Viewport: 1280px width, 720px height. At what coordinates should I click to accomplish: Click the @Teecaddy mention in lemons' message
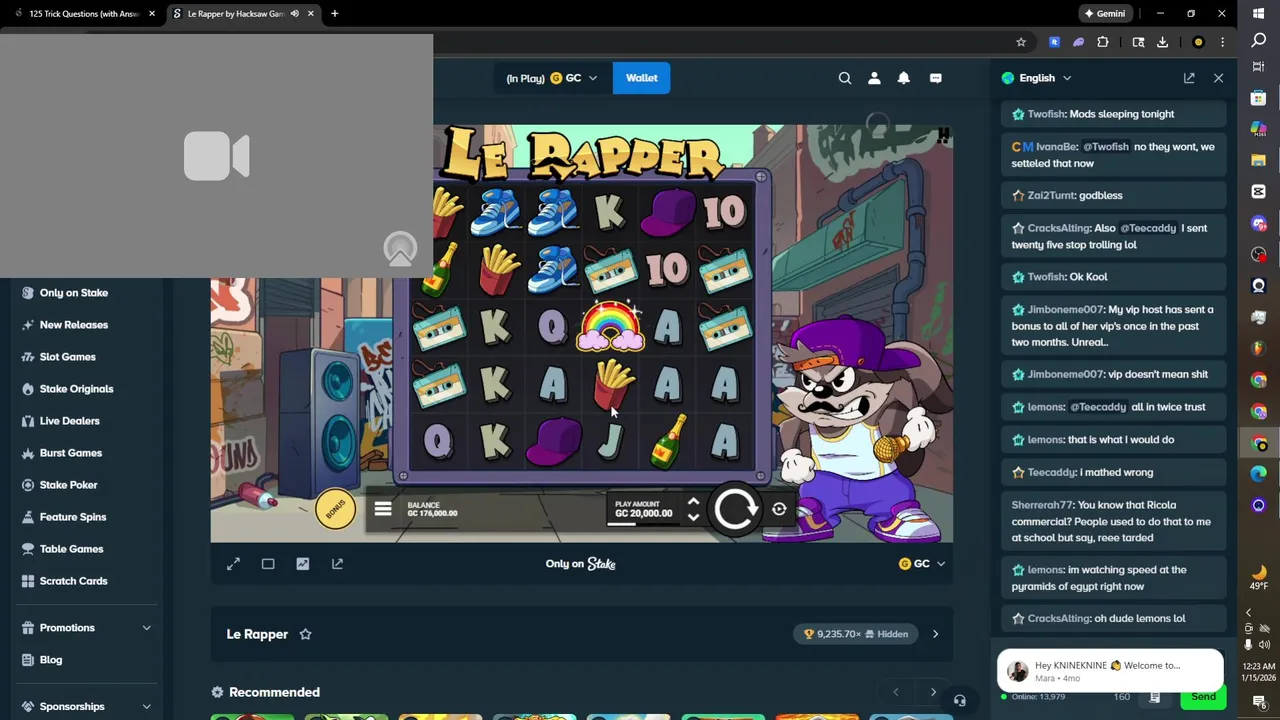[1098, 407]
